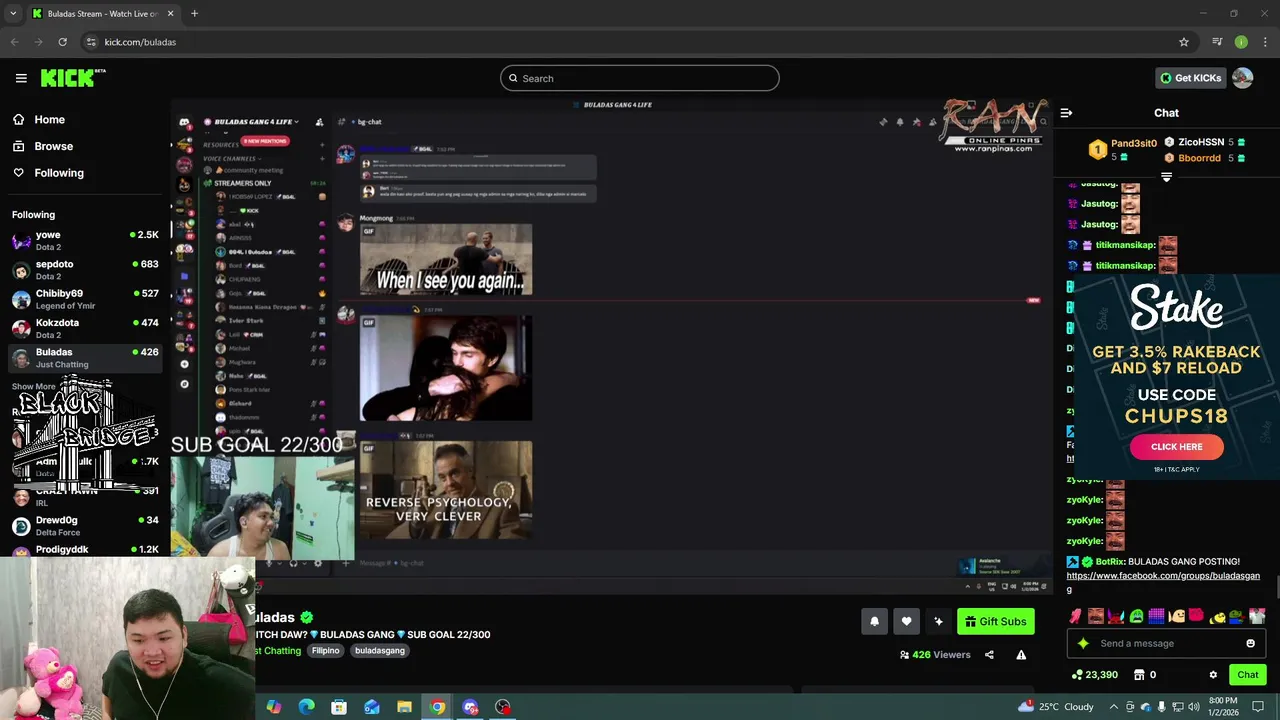Open followed channel yowe
Viewport: 1280px width, 720px height.
(85, 240)
